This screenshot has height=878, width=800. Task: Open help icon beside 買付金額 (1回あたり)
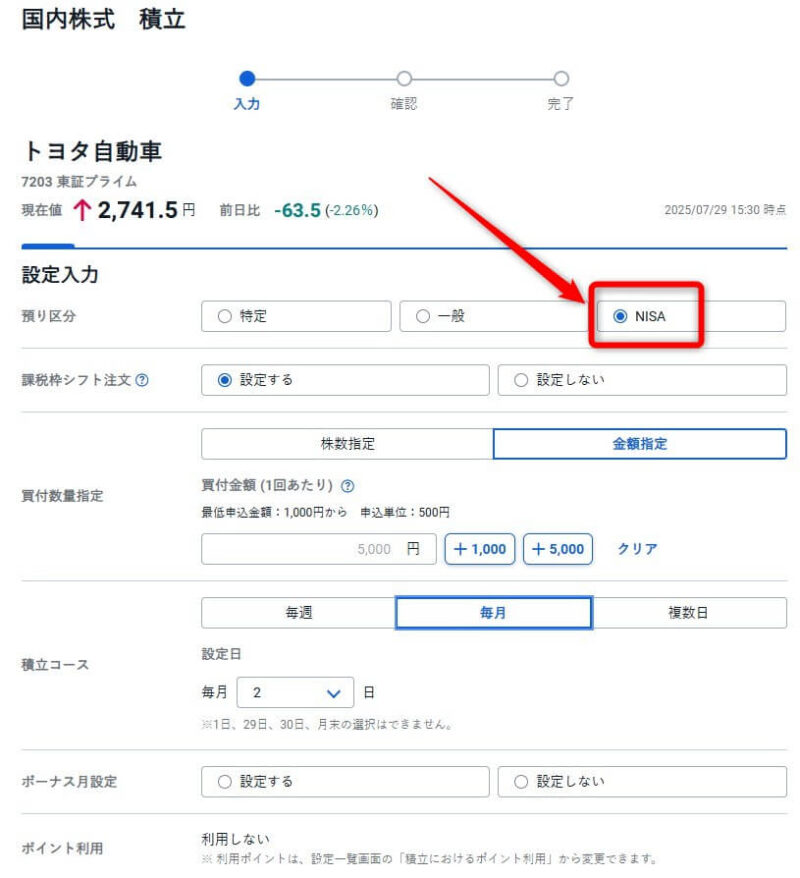click(x=347, y=485)
